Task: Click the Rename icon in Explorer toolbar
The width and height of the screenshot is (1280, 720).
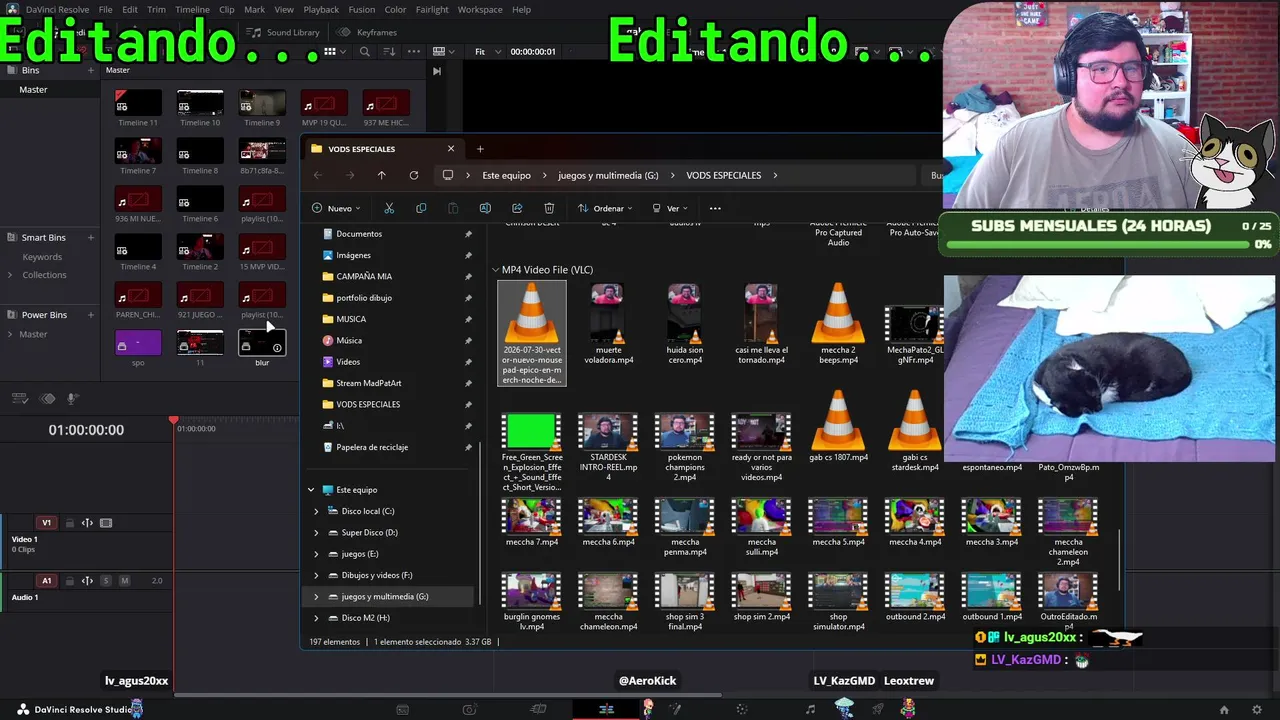Action: coord(485,208)
